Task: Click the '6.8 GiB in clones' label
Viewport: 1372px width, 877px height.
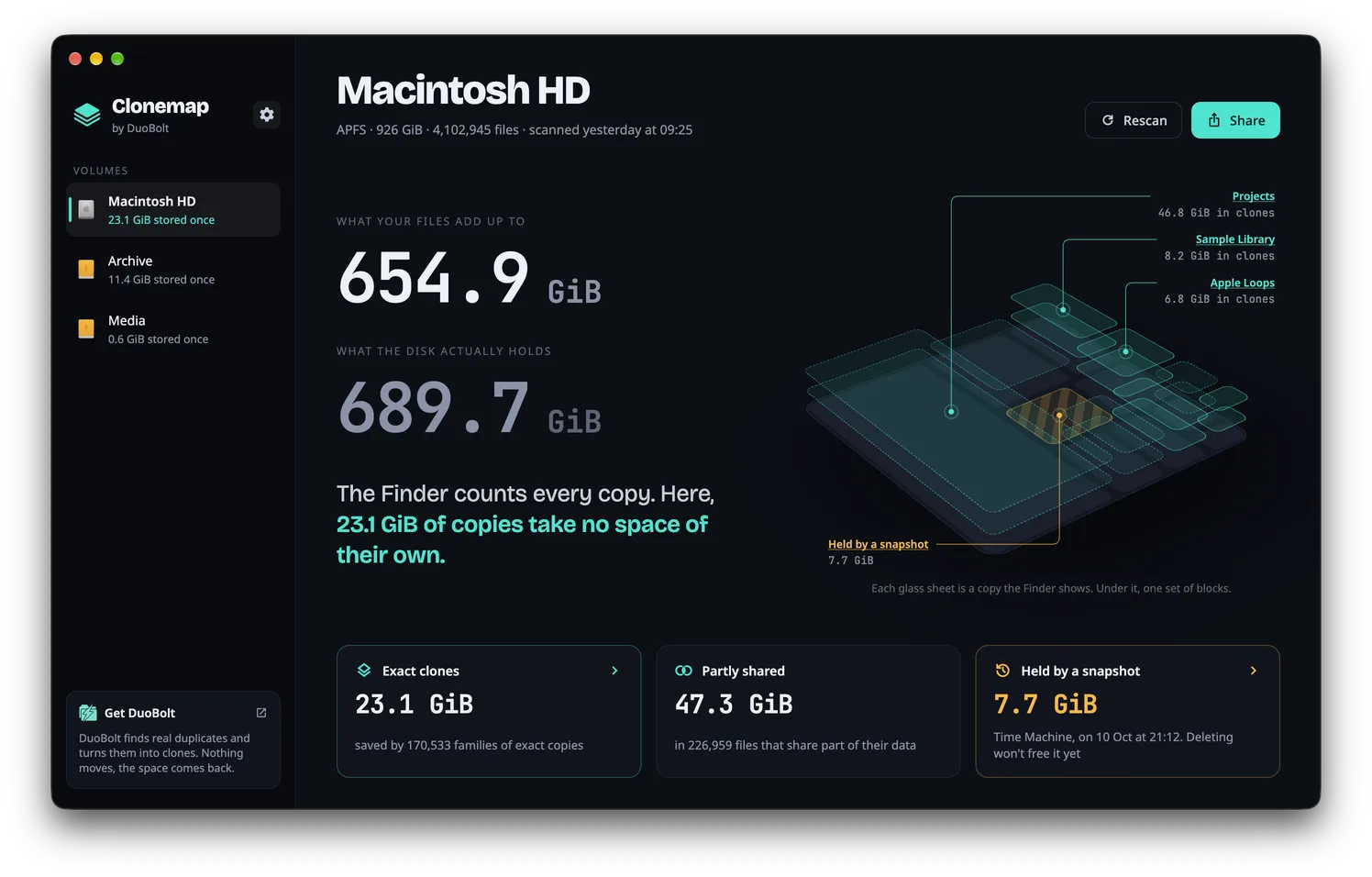Action: pyautogui.click(x=1220, y=299)
